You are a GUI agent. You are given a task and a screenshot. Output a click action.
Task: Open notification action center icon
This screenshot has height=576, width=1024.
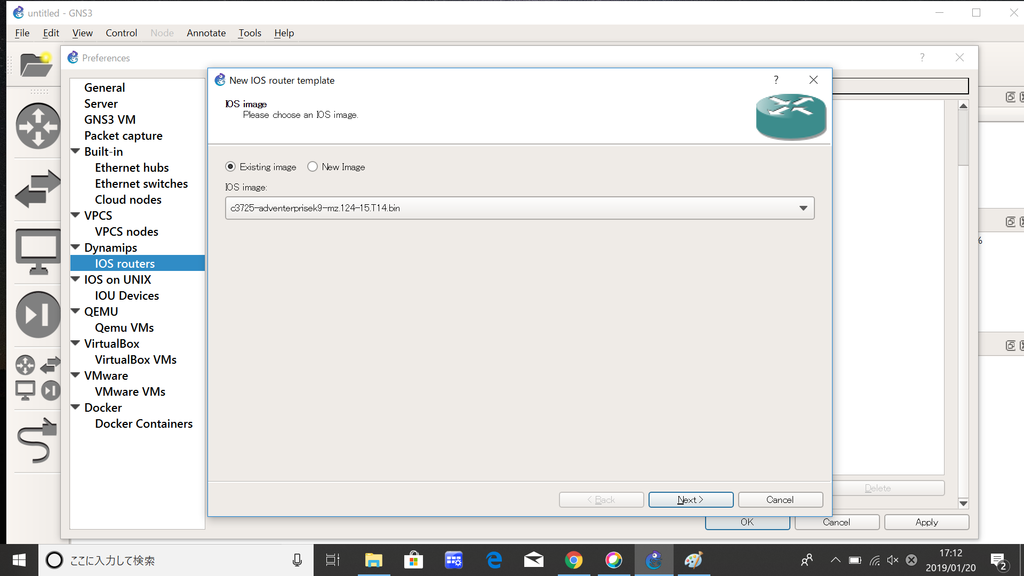click(x=999, y=560)
